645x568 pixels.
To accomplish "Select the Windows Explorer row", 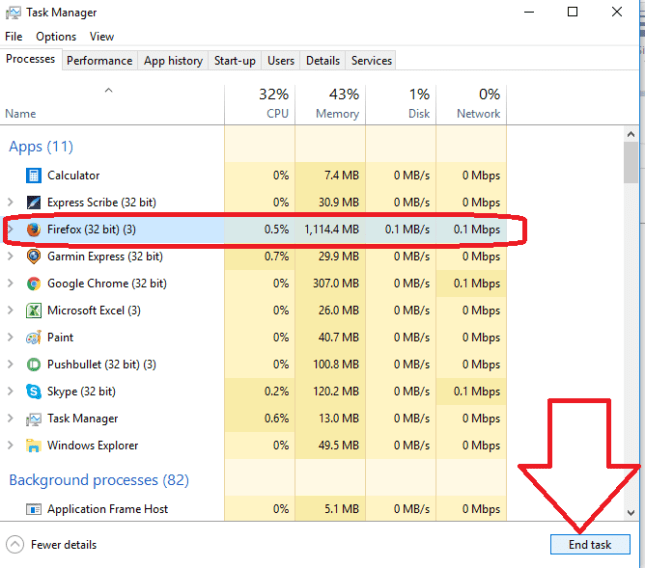I will click(x=253, y=446).
